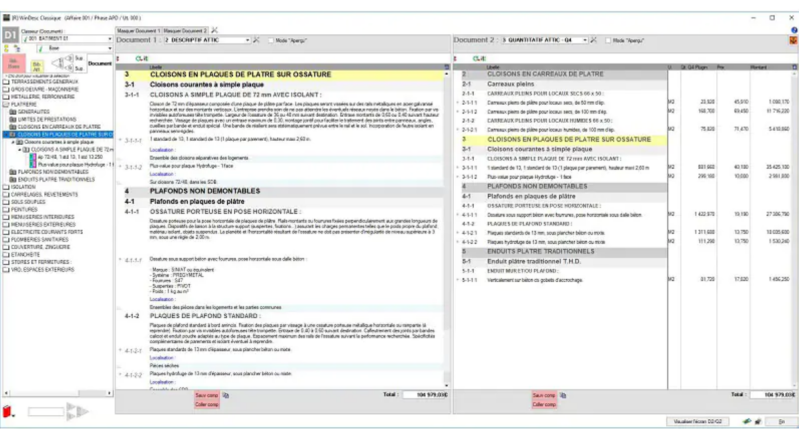
Task: Click the WinDesc app icon in the title bar
Action: 7,18
